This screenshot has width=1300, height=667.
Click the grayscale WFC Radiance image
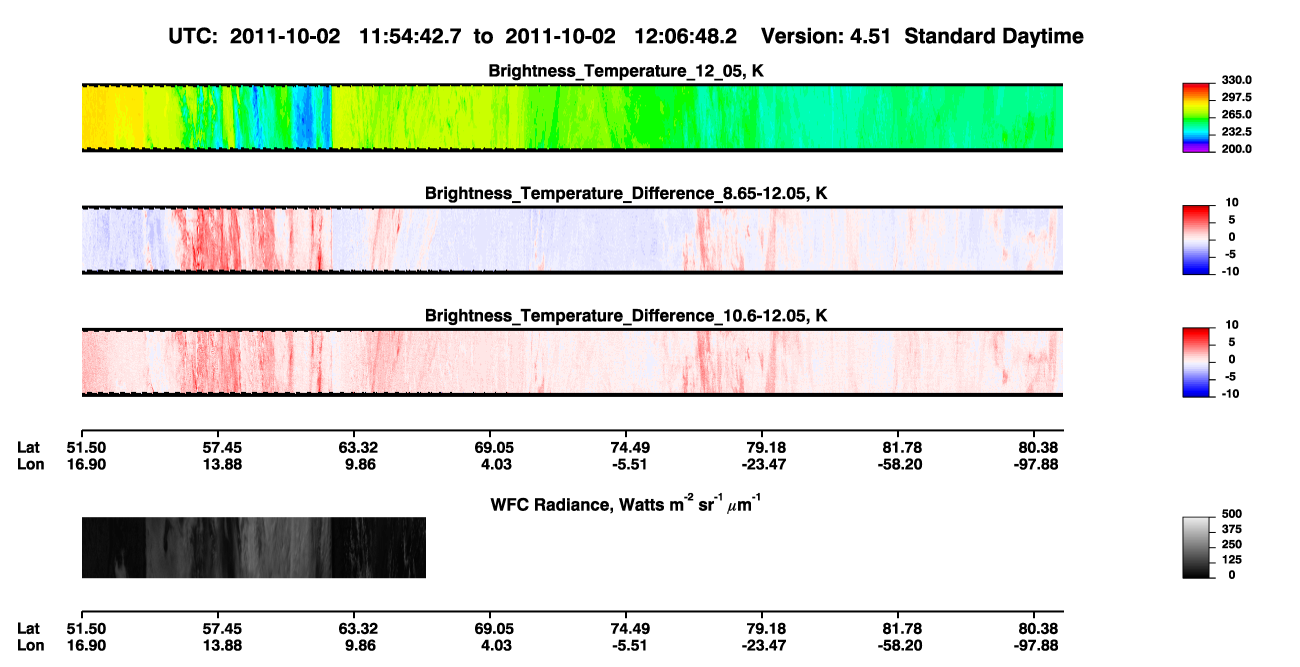[x=254, y=547]
